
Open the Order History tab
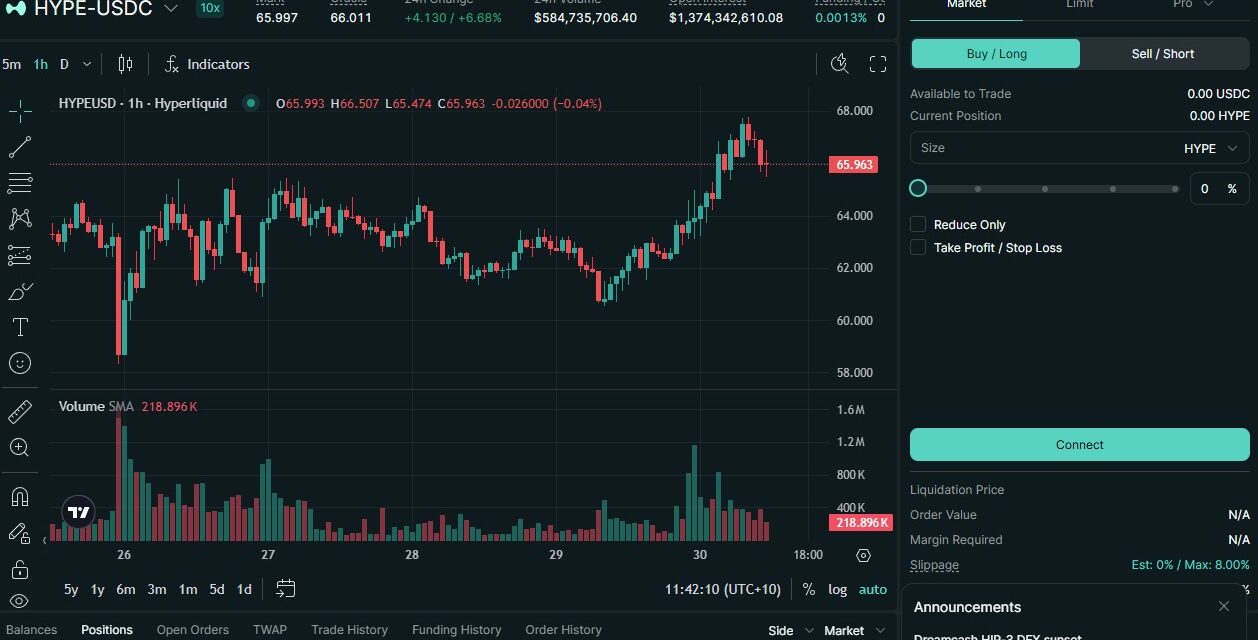[564, 630]
